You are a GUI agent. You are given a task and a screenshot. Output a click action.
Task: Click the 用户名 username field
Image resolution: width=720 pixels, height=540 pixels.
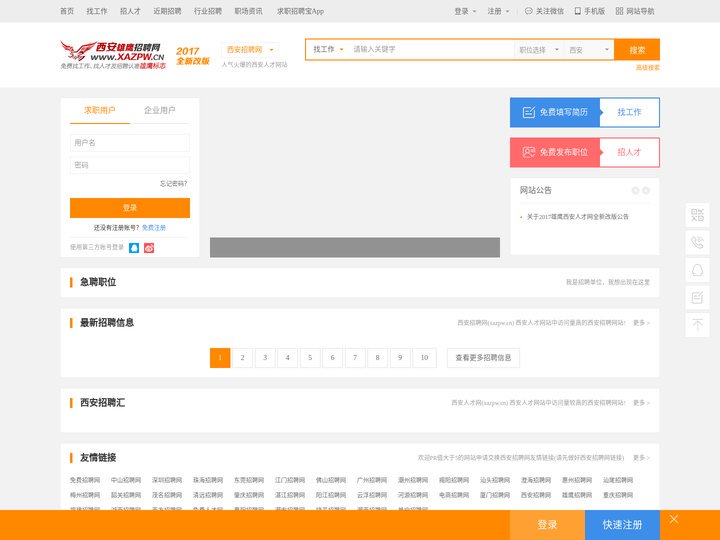point(130,143)
